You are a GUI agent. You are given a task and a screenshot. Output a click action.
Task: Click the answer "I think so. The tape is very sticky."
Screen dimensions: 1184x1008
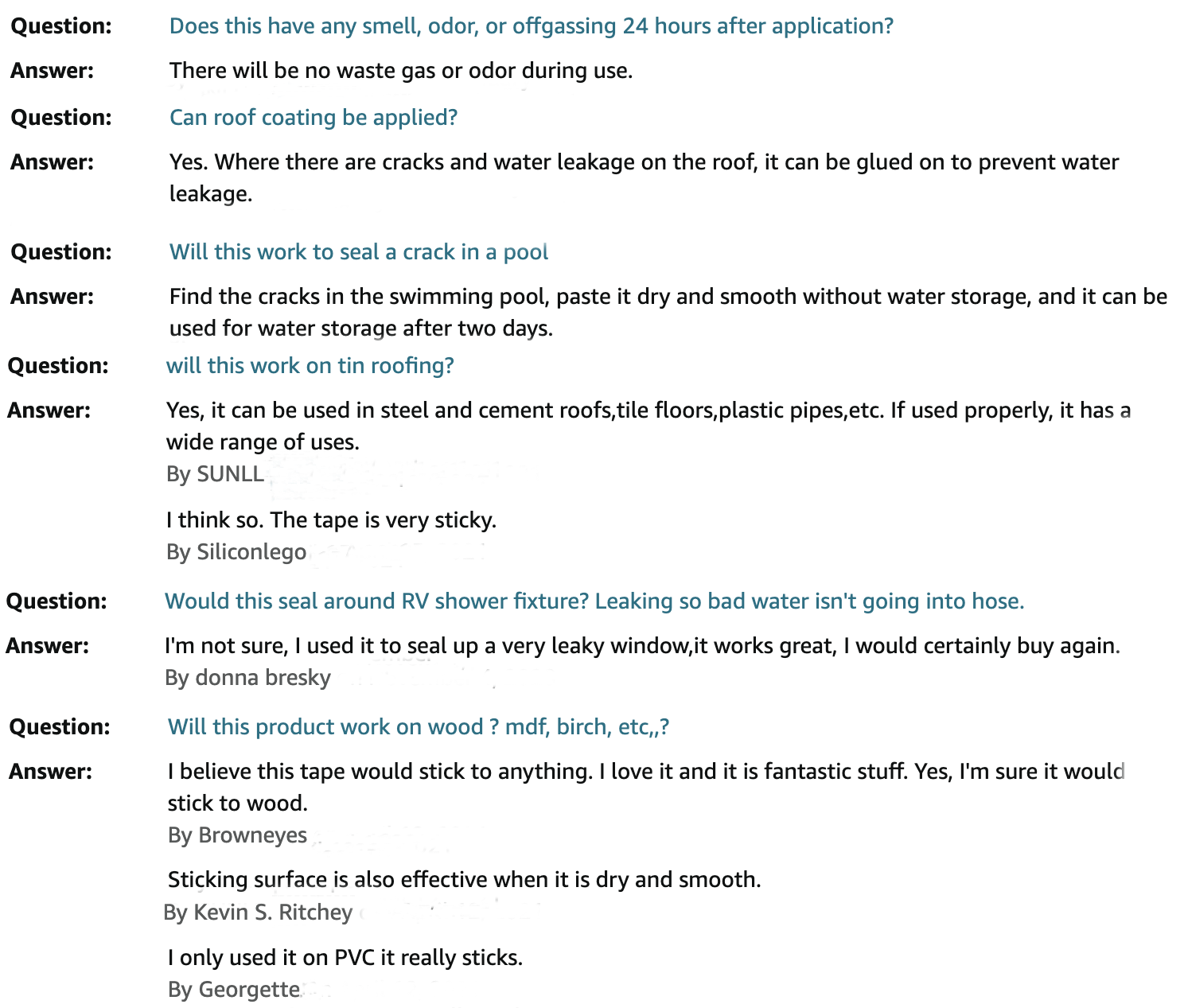point(331,520)
